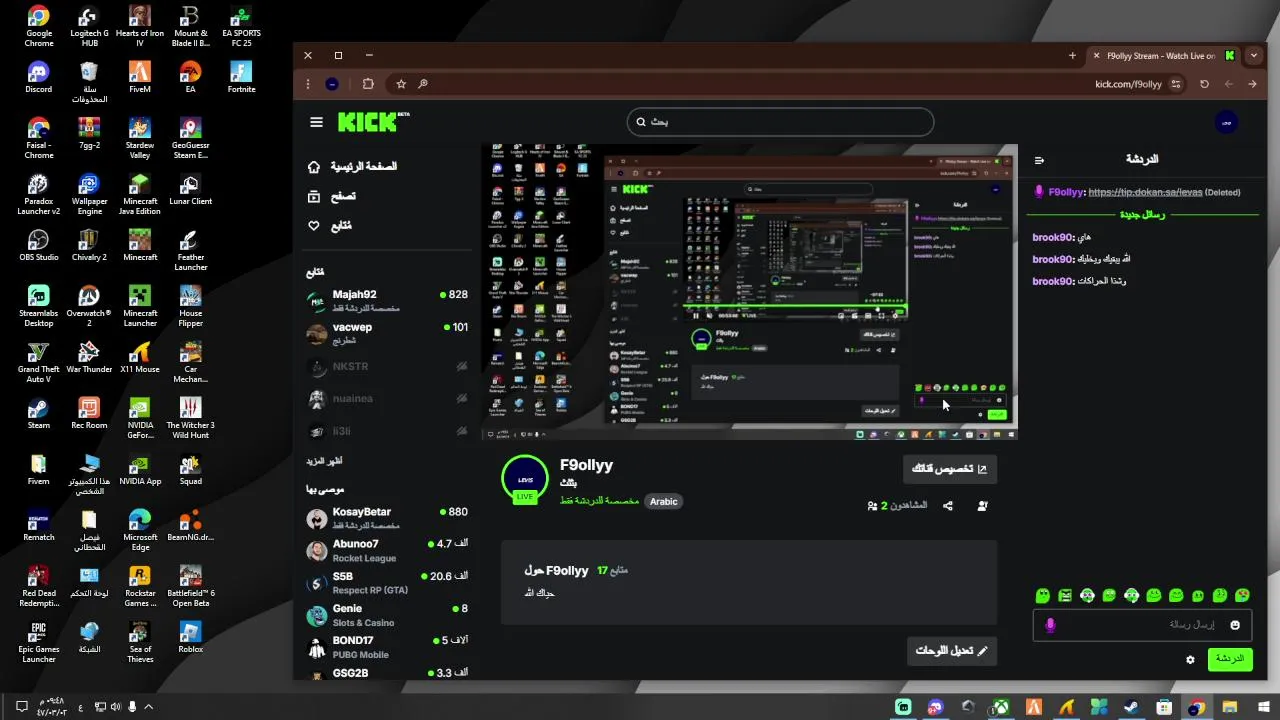This screenshot has width=1280, height=720.
Task: Open chat settings gear icon
Action: coord(1190,660)
